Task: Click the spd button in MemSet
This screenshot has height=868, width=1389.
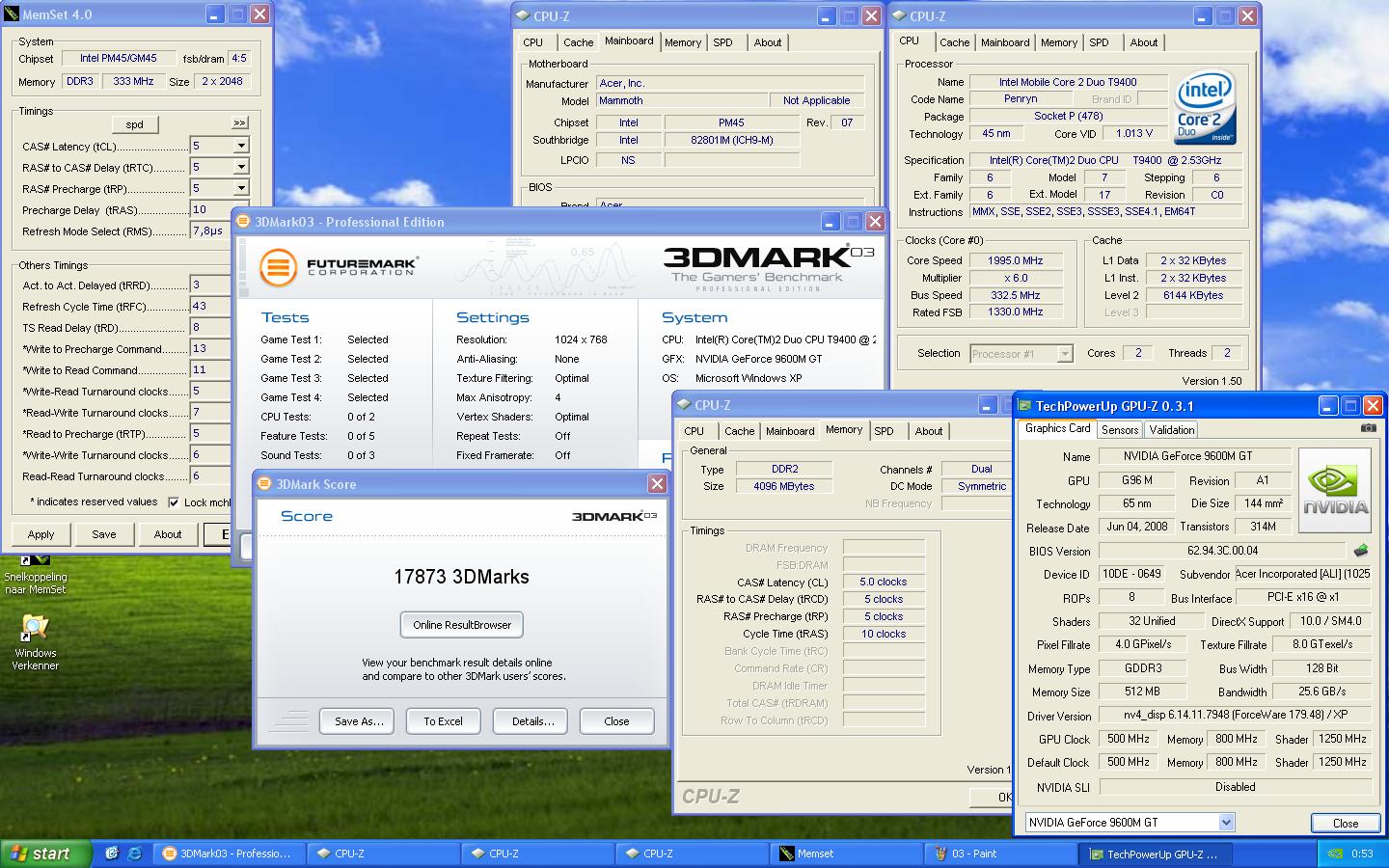Action: coord(134,124)
